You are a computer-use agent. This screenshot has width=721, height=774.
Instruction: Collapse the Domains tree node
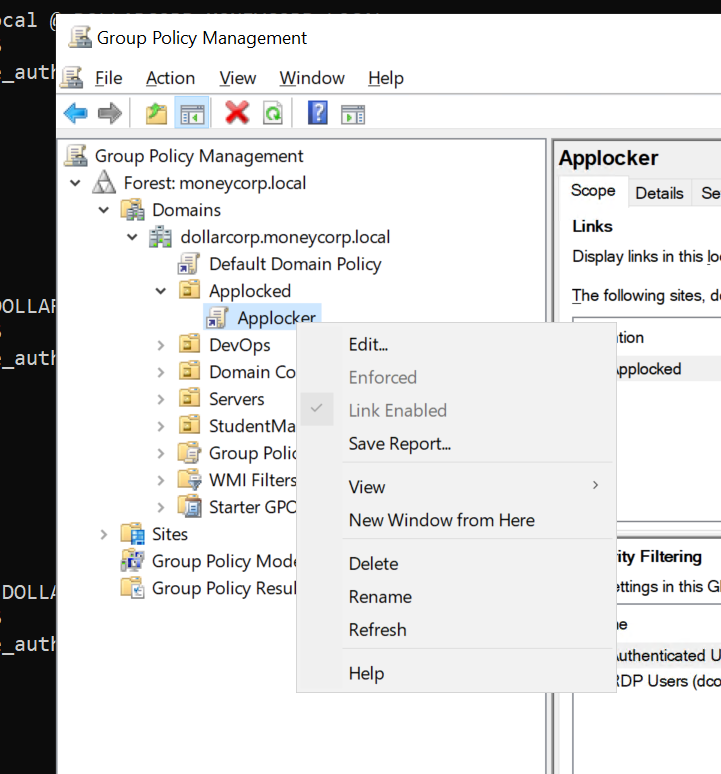tap(104, 210)
